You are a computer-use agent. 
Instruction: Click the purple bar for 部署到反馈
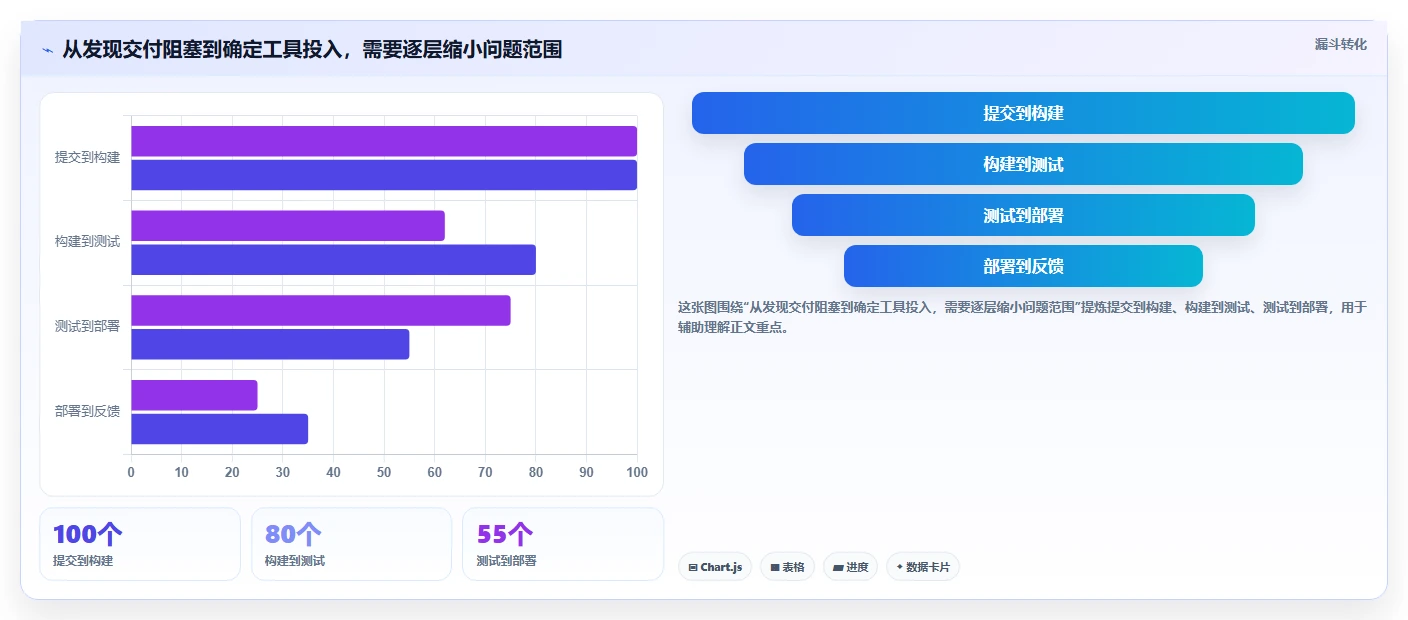tap(194, 395)
